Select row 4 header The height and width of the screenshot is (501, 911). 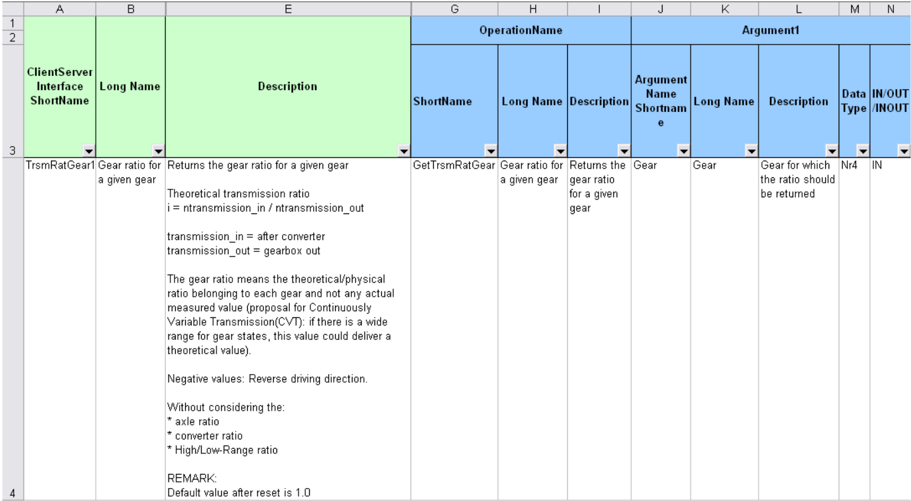12,329
